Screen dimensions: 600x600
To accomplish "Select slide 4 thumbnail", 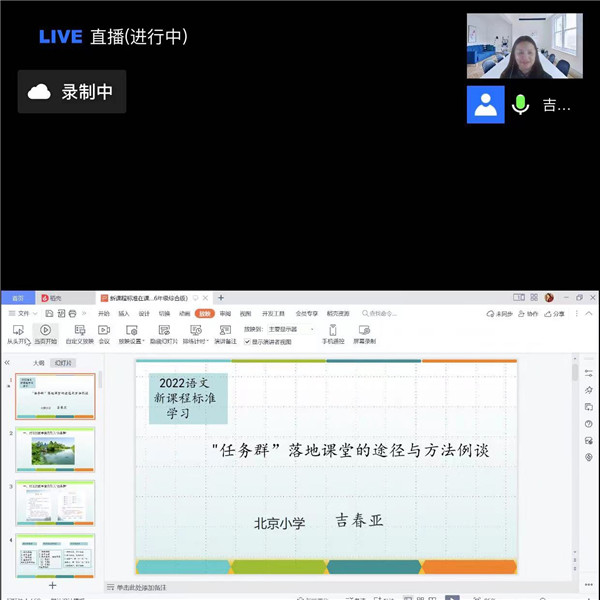I will click(x=55, y=556).
